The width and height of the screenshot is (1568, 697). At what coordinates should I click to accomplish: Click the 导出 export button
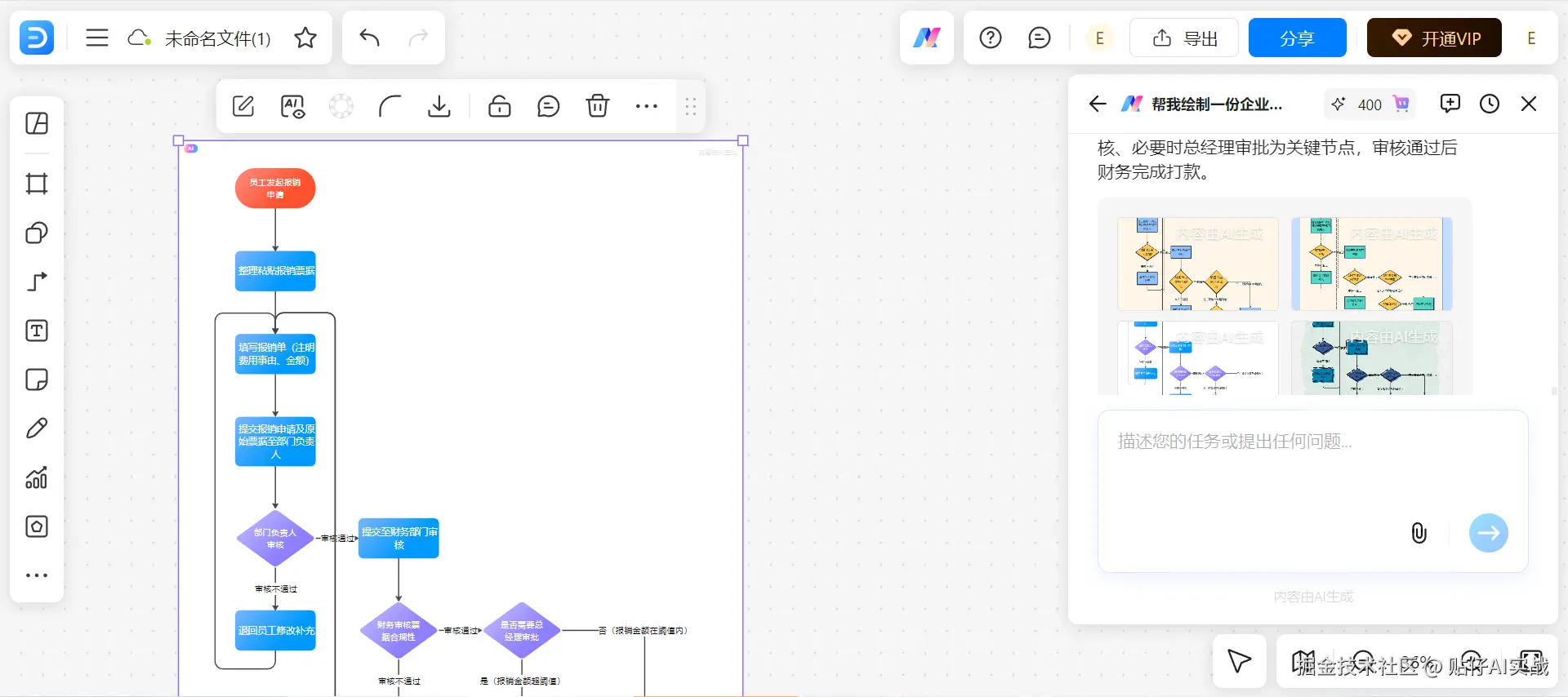pyautogui.click(x=1184, y=38)
